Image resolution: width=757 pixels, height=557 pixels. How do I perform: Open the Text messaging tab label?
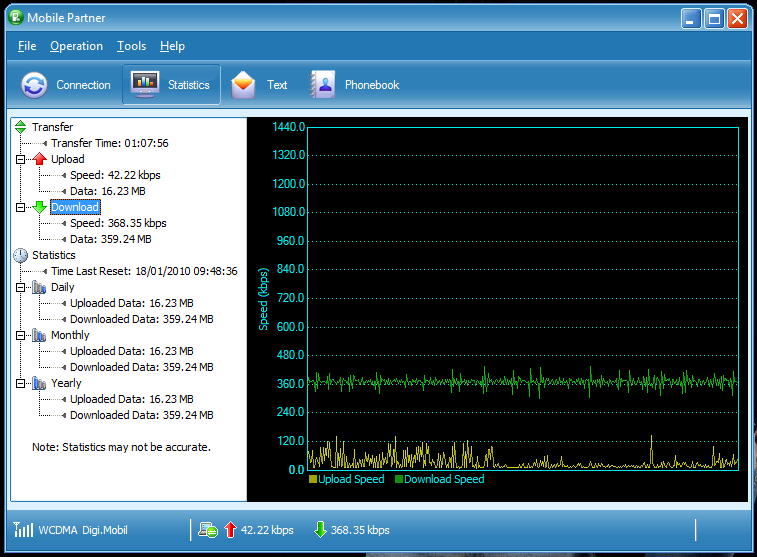(277, 85)
